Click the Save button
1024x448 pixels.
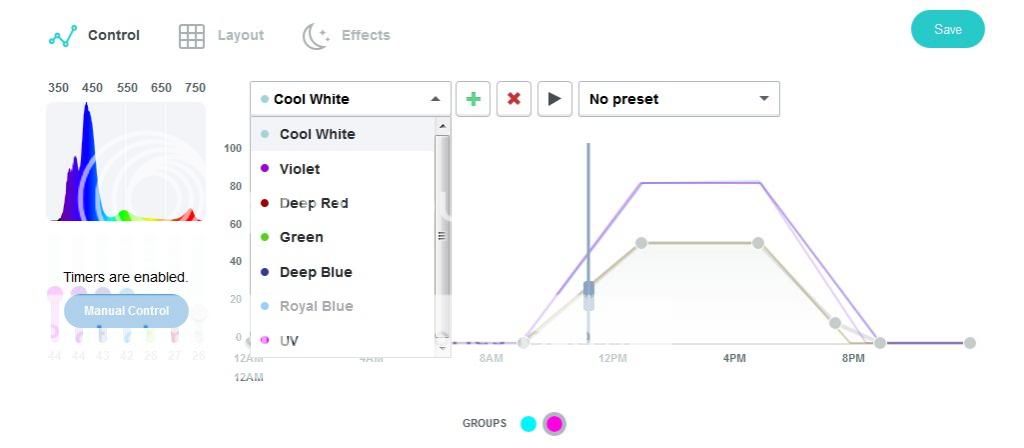(x=947, y=30)
